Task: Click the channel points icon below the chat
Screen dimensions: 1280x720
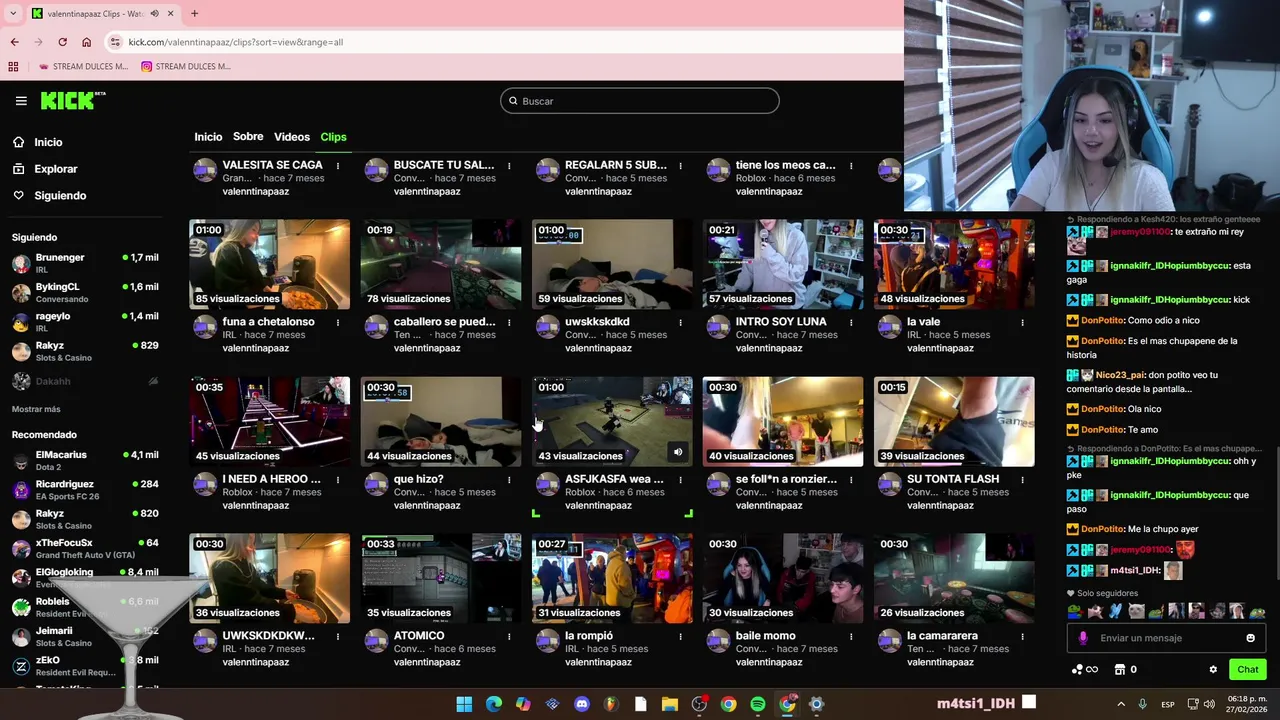Action: point(1084,670)
